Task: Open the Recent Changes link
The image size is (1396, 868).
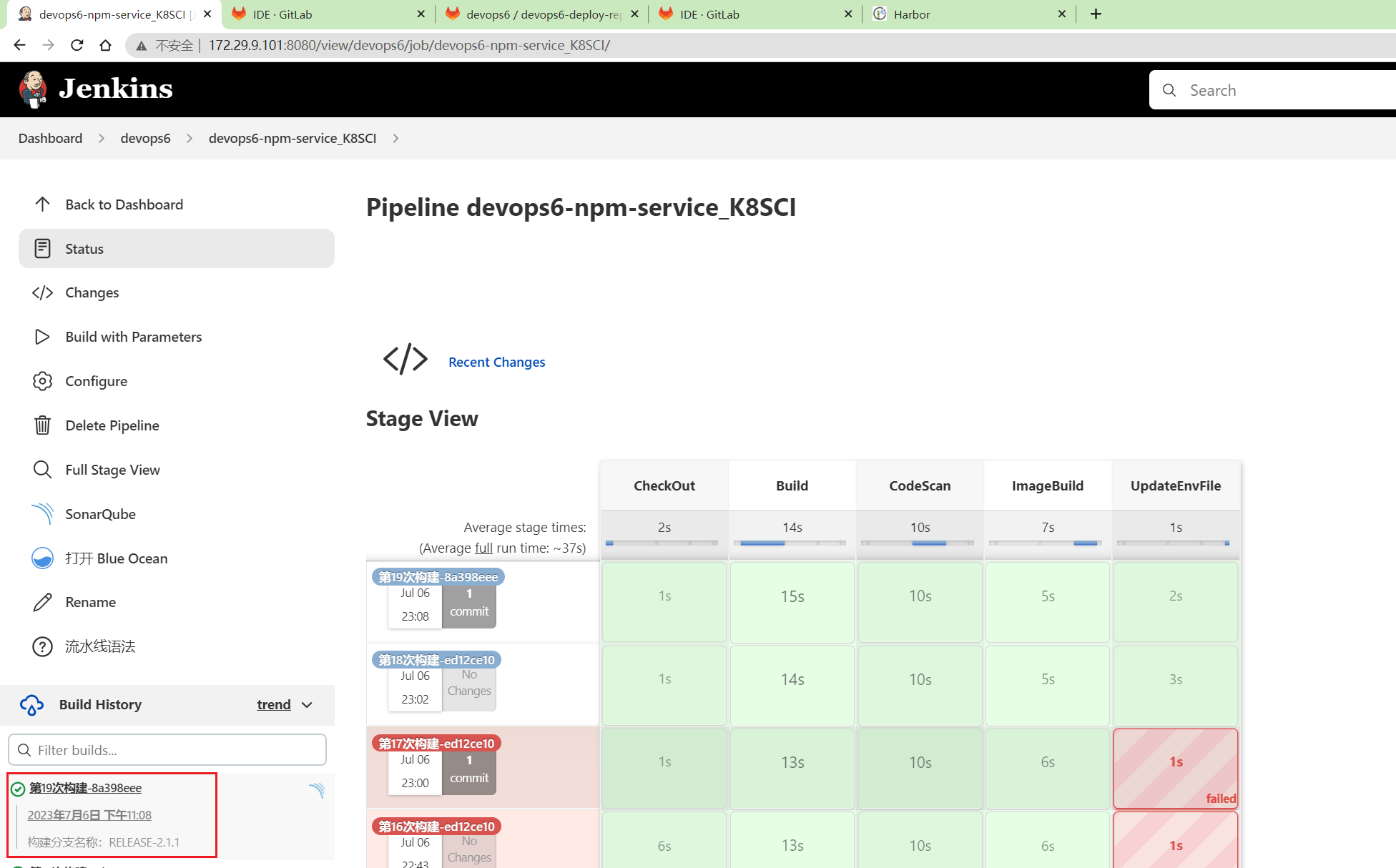Action: pos(496,362)
